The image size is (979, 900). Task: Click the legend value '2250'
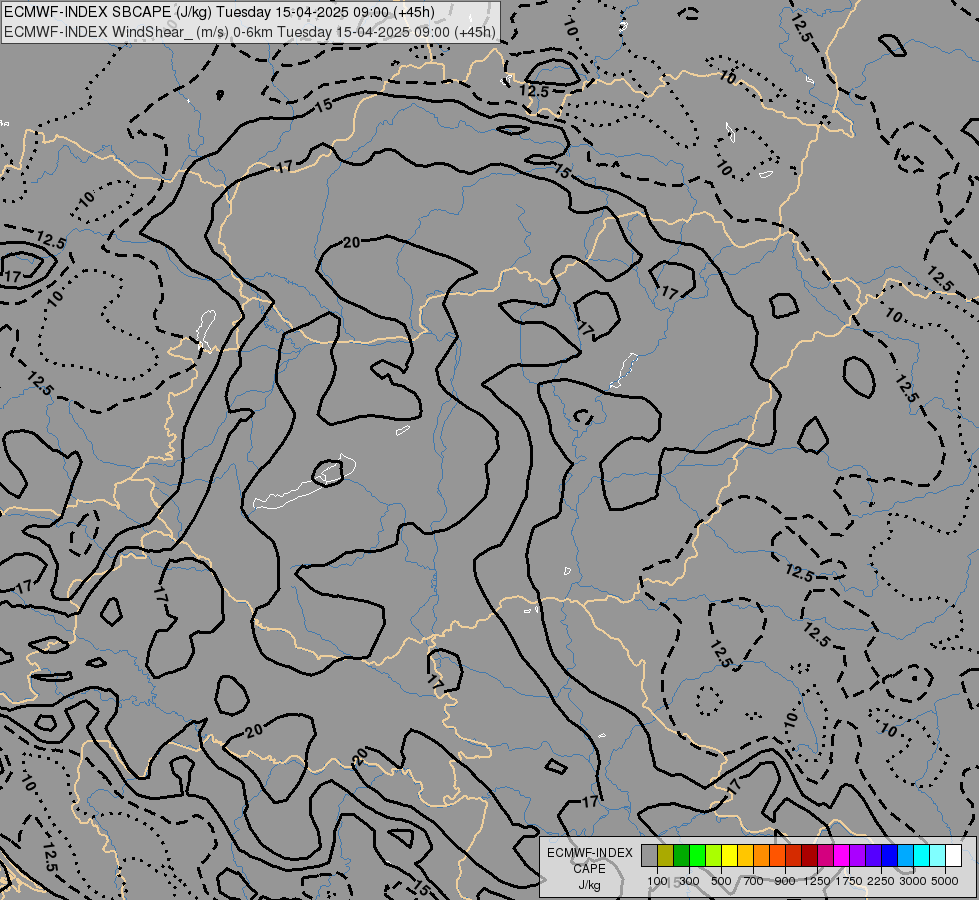(x=881, y=881)
